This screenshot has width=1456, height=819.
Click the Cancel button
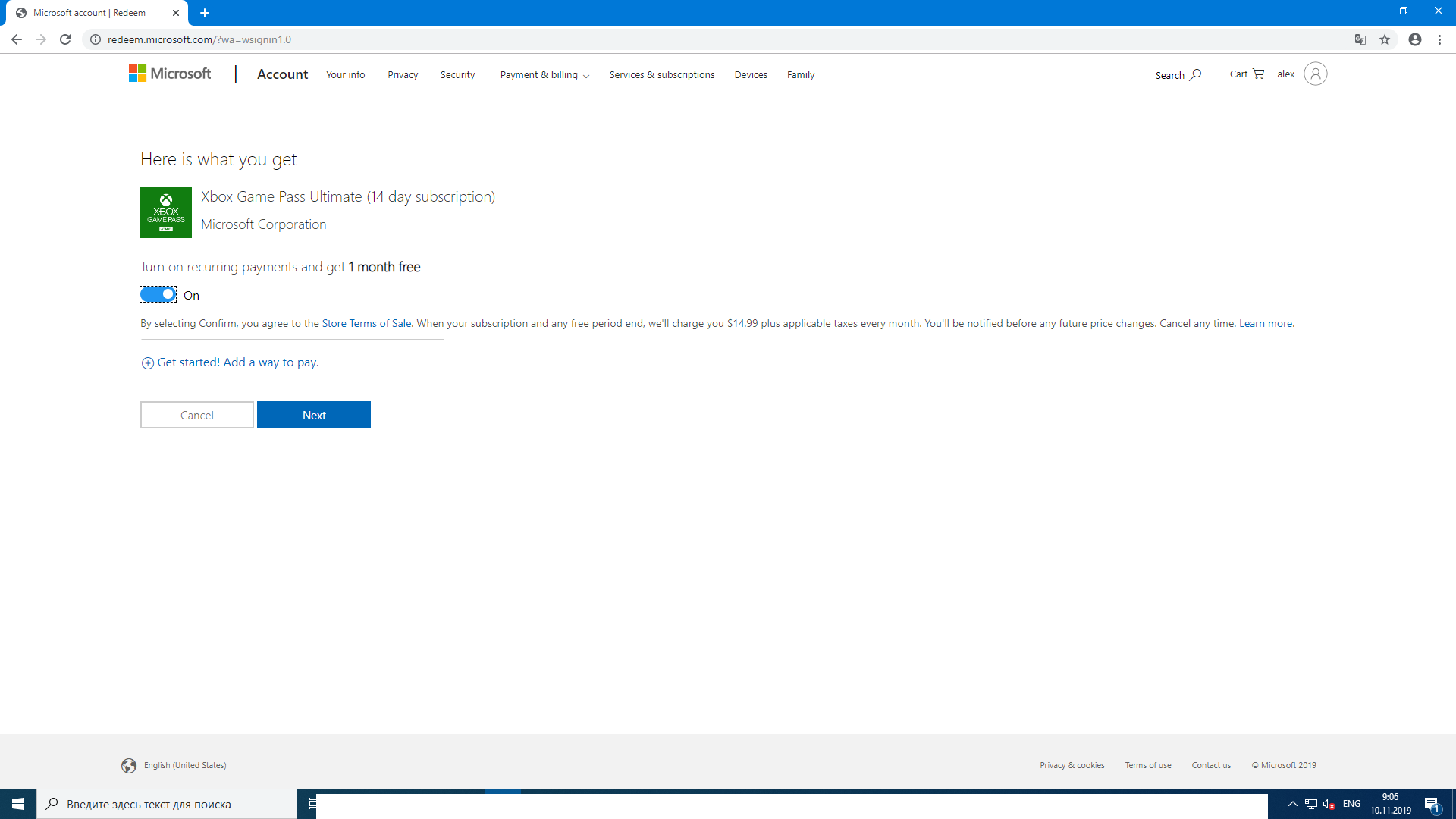tap(197, 415)
